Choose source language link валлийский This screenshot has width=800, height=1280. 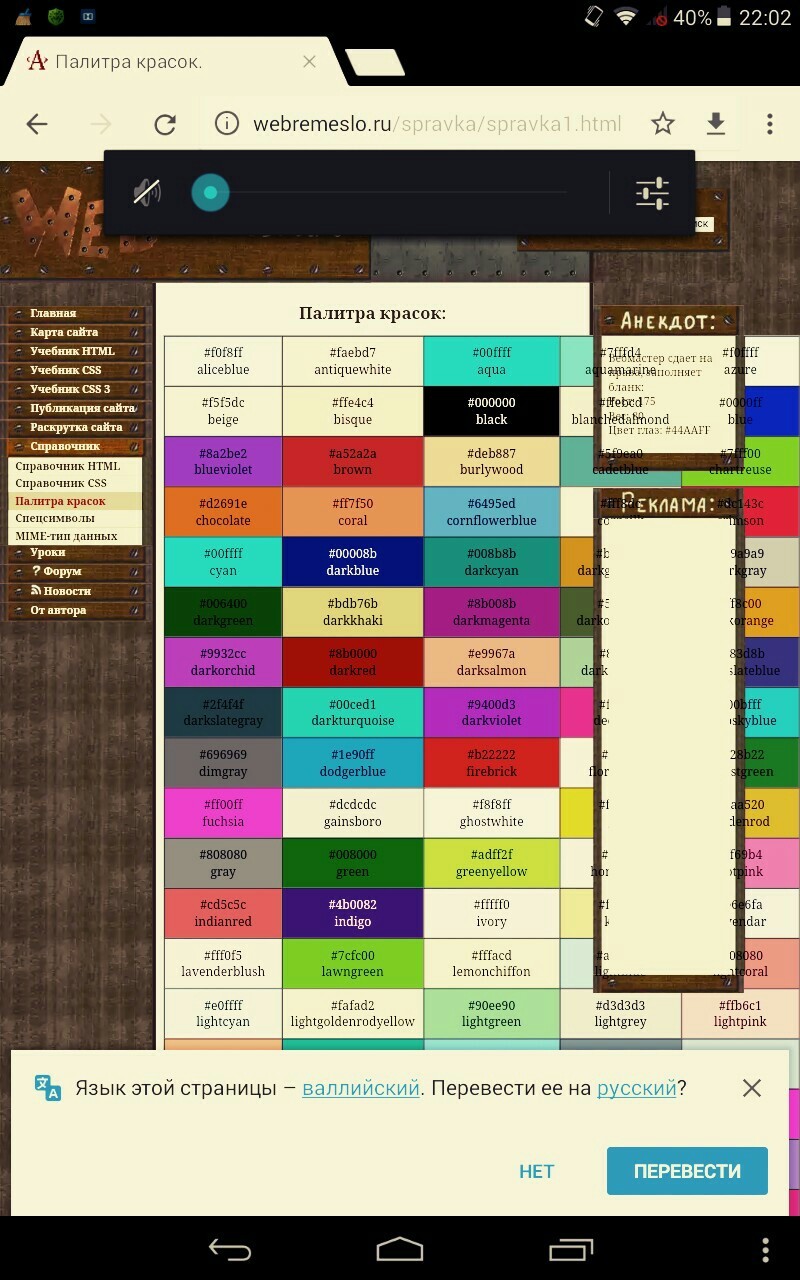point(360,1088)
